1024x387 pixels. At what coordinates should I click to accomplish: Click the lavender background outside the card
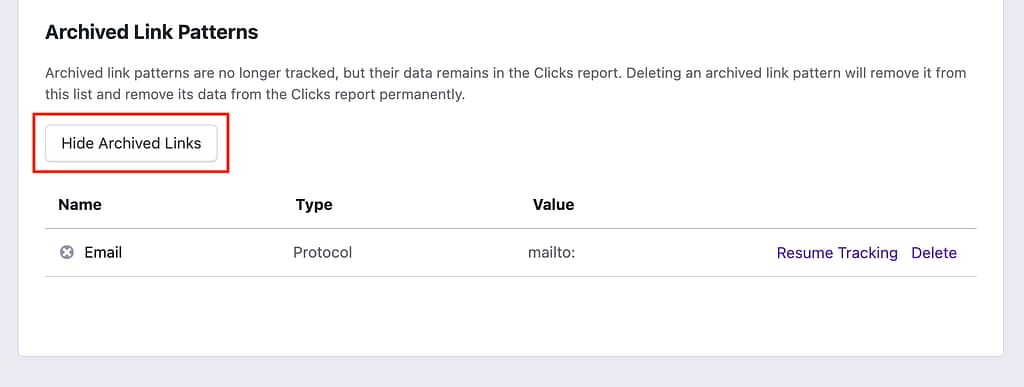512,373
